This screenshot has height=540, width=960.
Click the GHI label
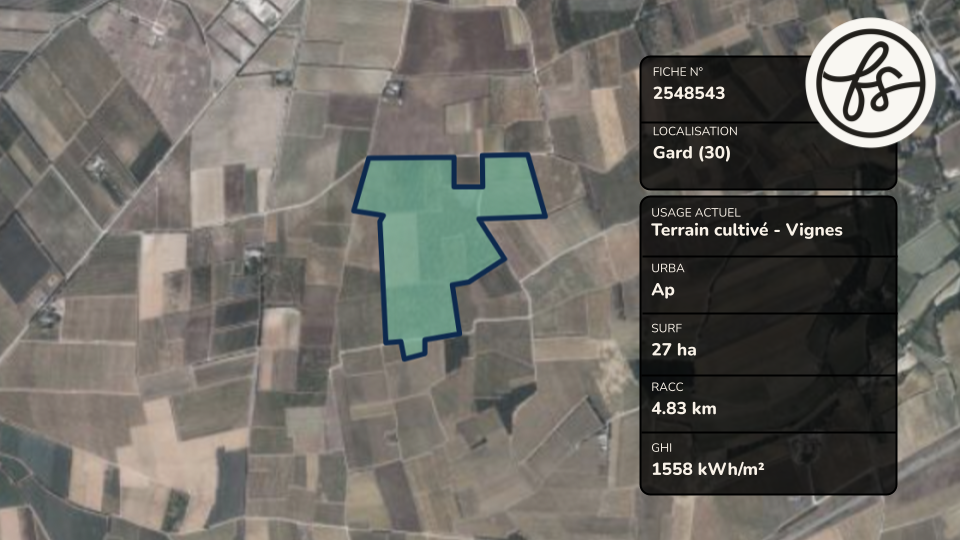coord(662,448)
